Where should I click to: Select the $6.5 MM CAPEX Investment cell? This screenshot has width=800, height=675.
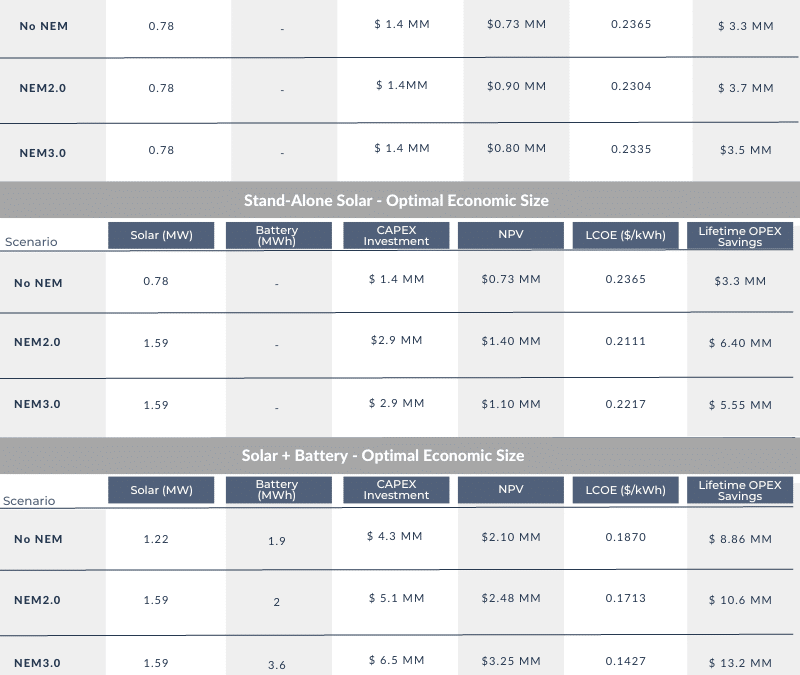(x=396, y=661)
